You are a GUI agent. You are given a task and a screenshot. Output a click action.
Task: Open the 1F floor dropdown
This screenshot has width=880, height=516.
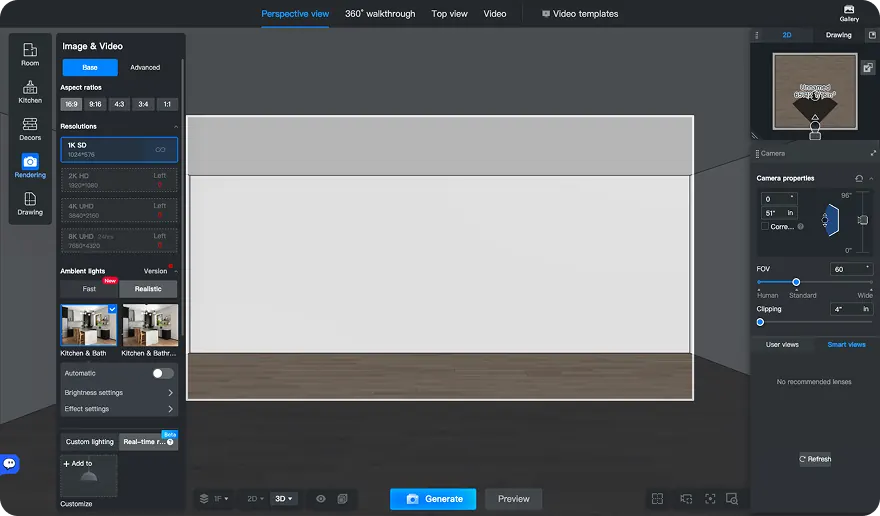214,498
